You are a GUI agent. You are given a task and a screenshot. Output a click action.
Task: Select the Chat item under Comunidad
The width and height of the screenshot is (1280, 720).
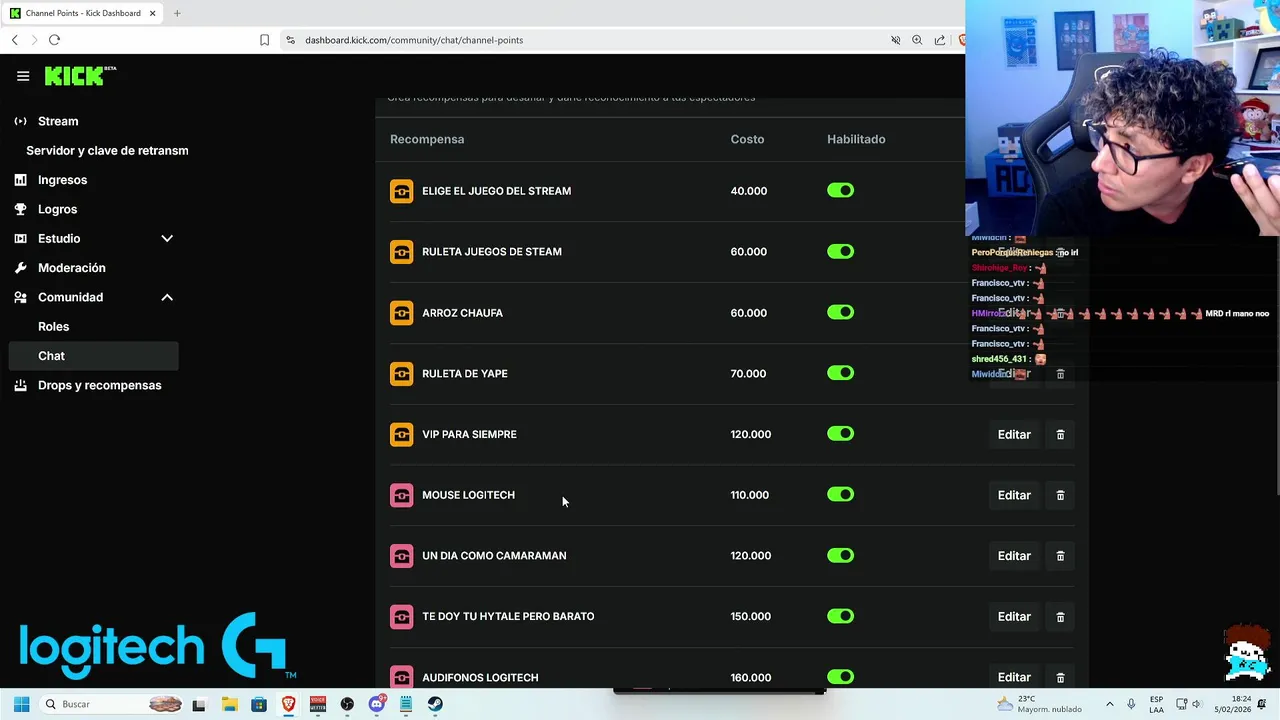(94, 356)
